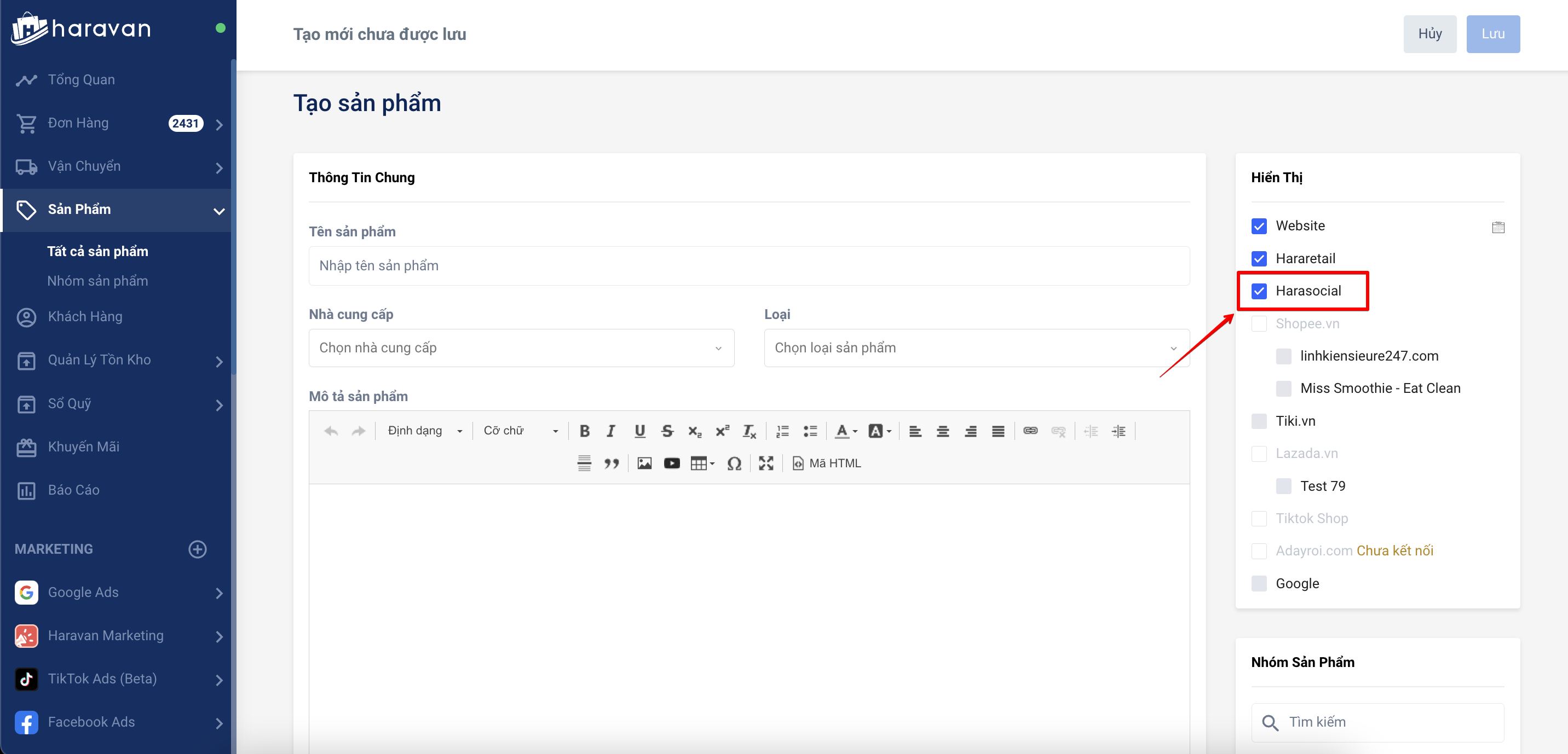Open the Định dạng format dropdown
Image resolution: width=1568 pixels, height=754 pixels.
[x=424, y=431]
